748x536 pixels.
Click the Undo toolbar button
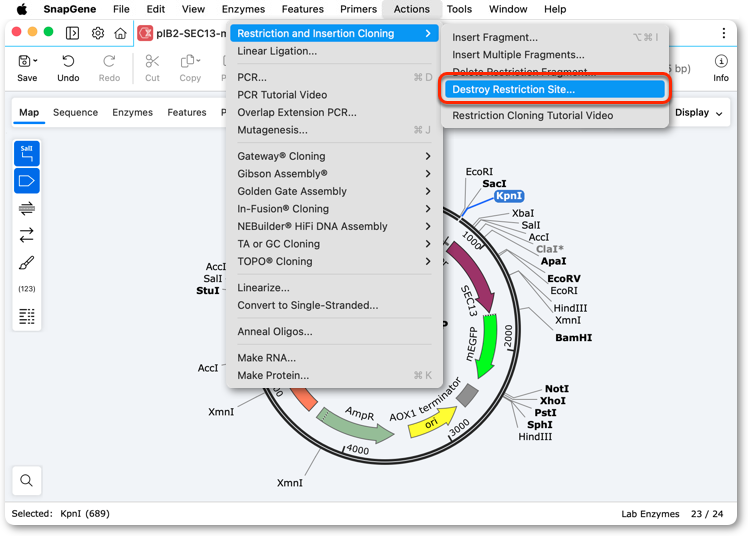pos(68,68)
